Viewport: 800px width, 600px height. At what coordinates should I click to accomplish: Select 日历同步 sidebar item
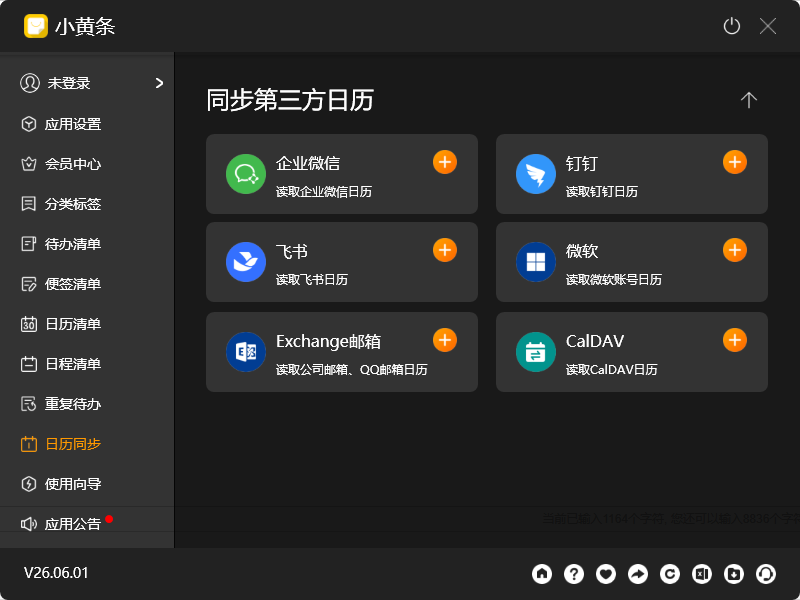click(87, 444)
